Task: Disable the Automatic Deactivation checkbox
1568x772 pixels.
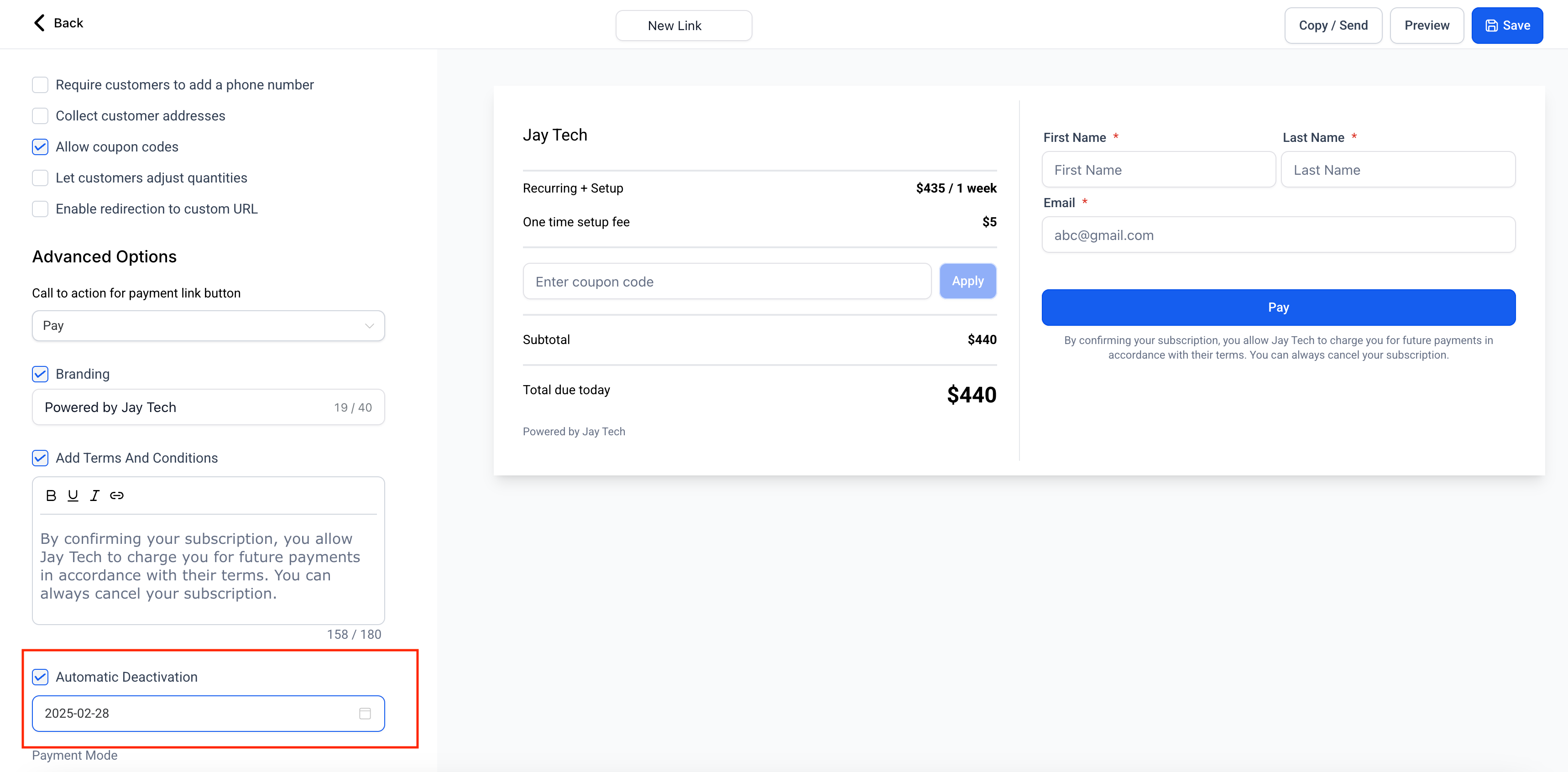Action: [40, 677]
